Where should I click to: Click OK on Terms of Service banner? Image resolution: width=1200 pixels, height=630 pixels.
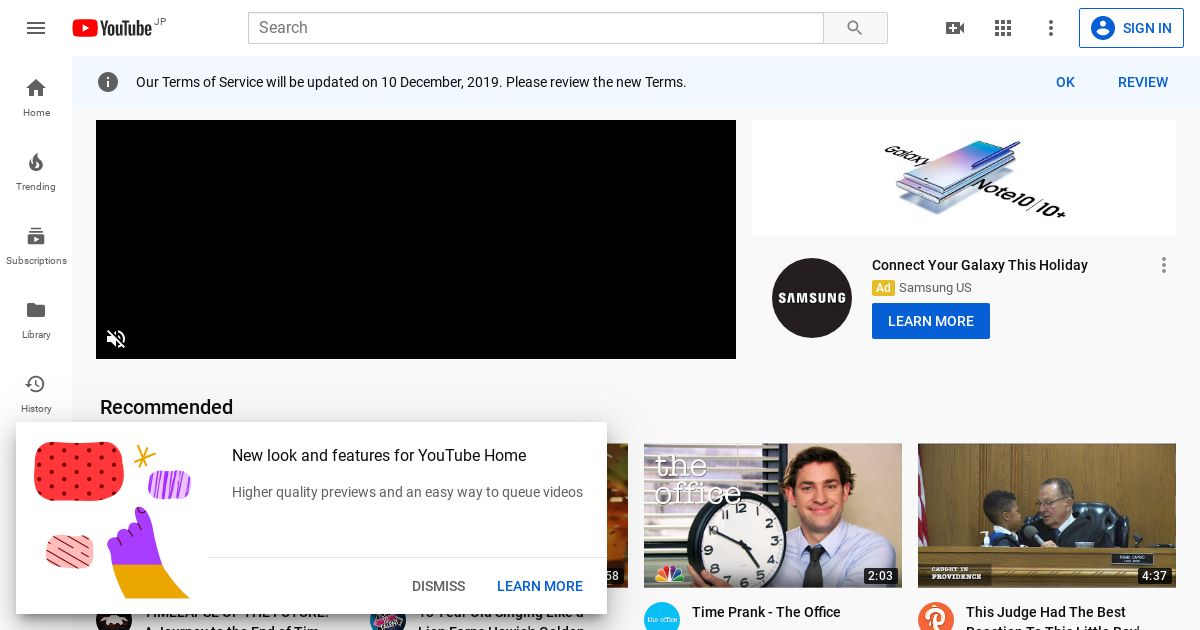(1065, 82)
